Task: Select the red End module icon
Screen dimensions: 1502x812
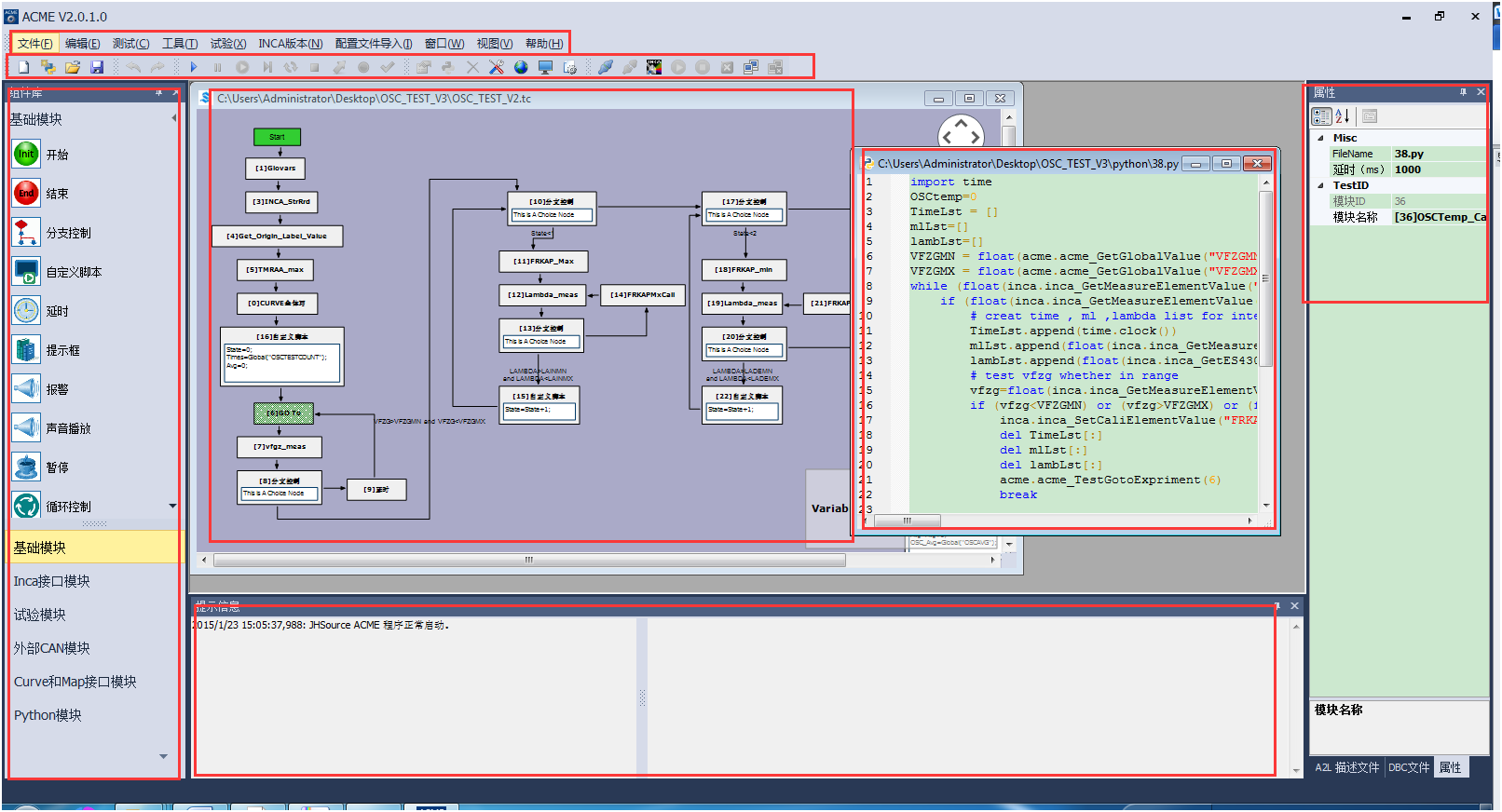Action: tap(26, 194)
